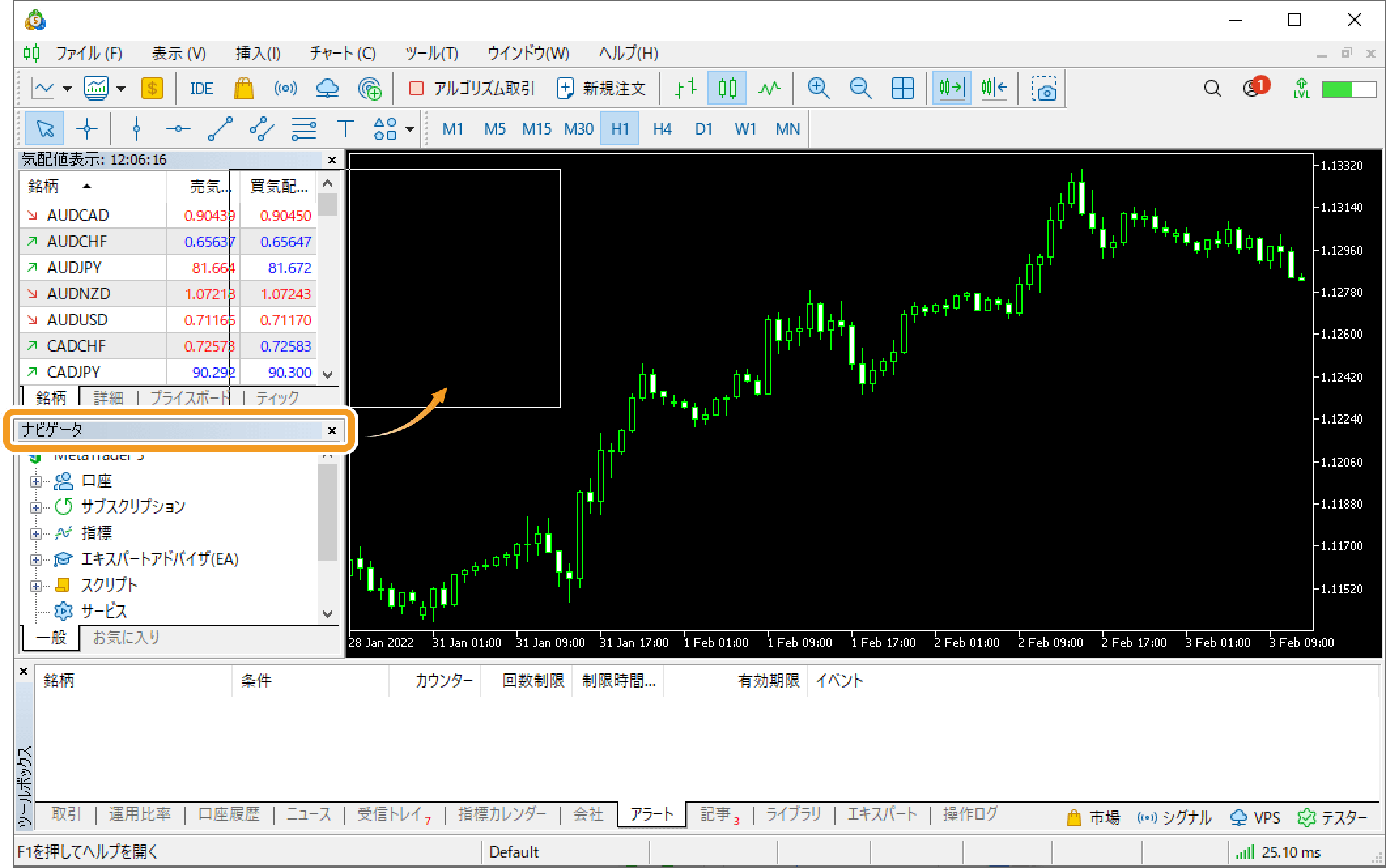Click the LVL upgrade icon
The image size is (1386, 868).
click(1301, 88)
